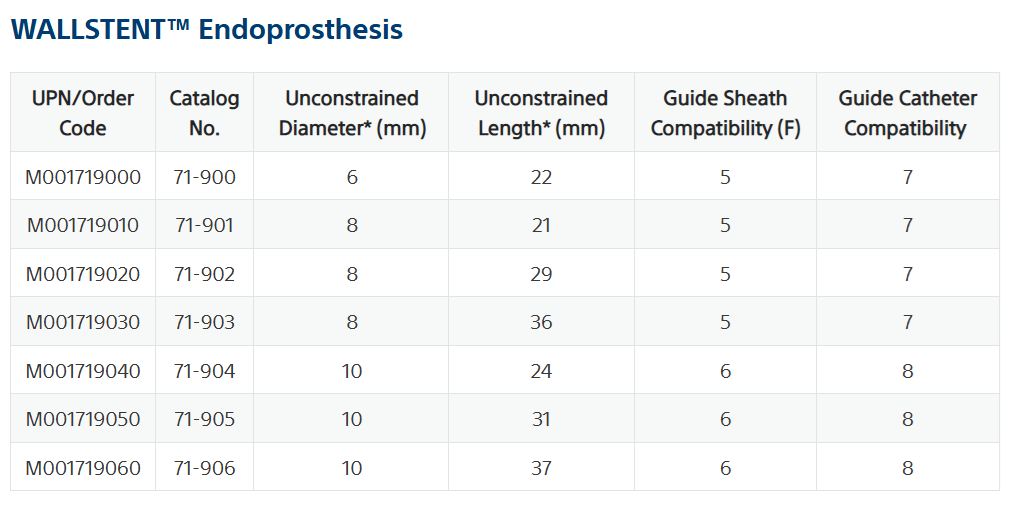Select order code M001719060

coord(83,468)
